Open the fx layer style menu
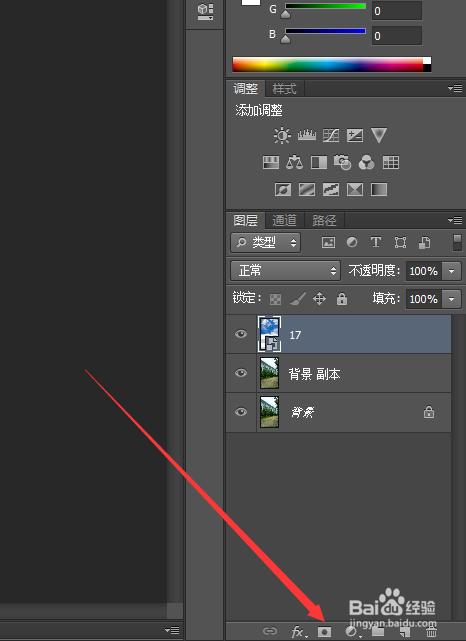 tap(298, 632)
